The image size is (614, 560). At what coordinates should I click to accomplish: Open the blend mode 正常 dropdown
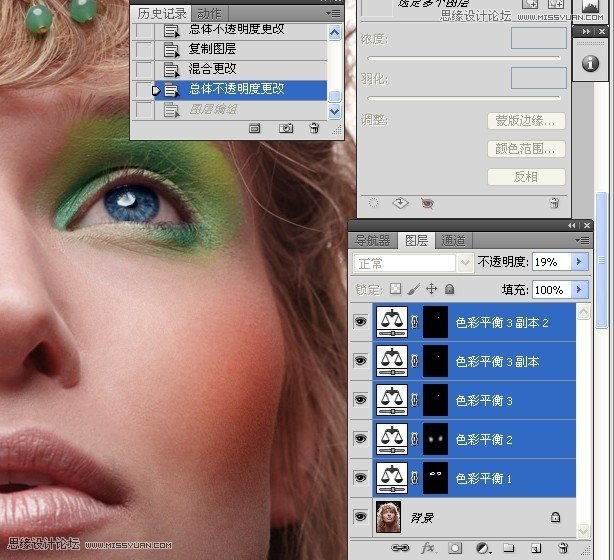[412, 263]
